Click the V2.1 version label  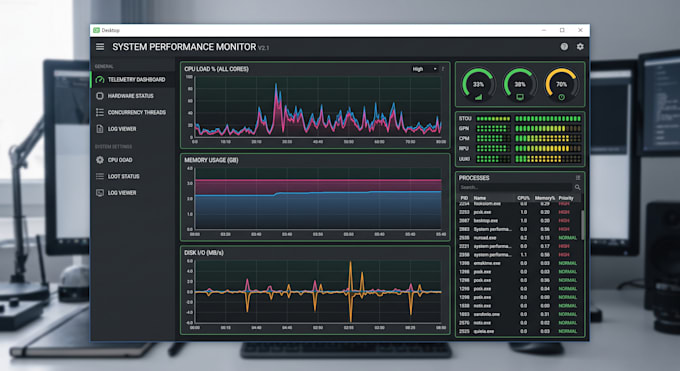(263, 48)
